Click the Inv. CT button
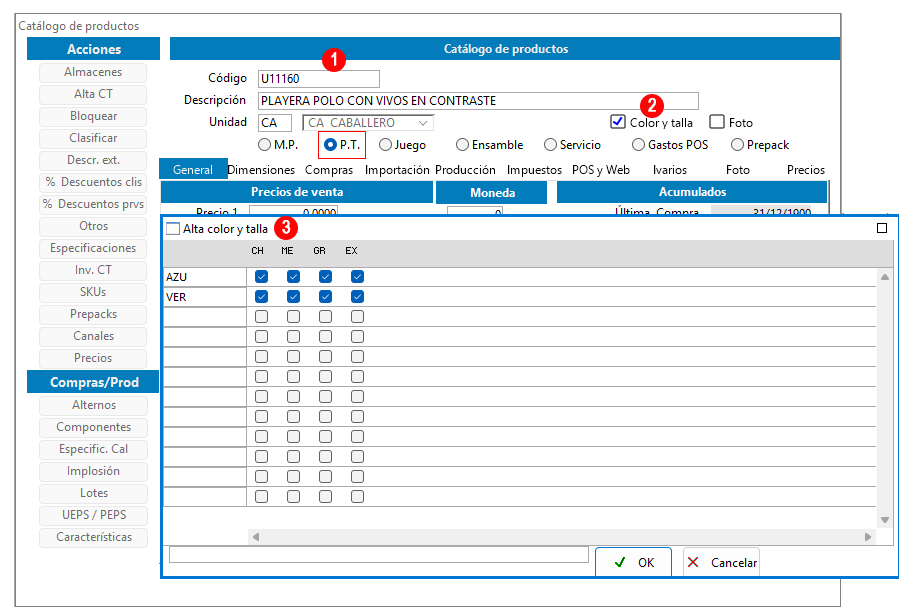The height and width of the screenshot is (614, 909). point(93,271)
